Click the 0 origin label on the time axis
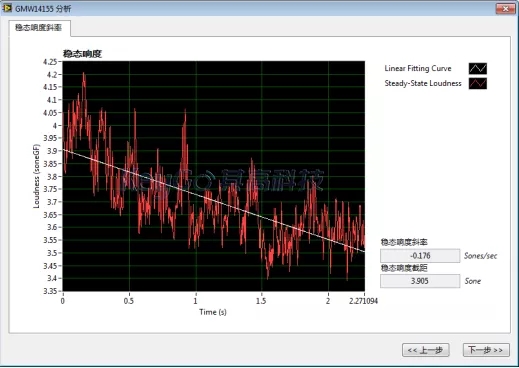The height and width of the screenshot is (368, 519). click(x=63, y=301)
